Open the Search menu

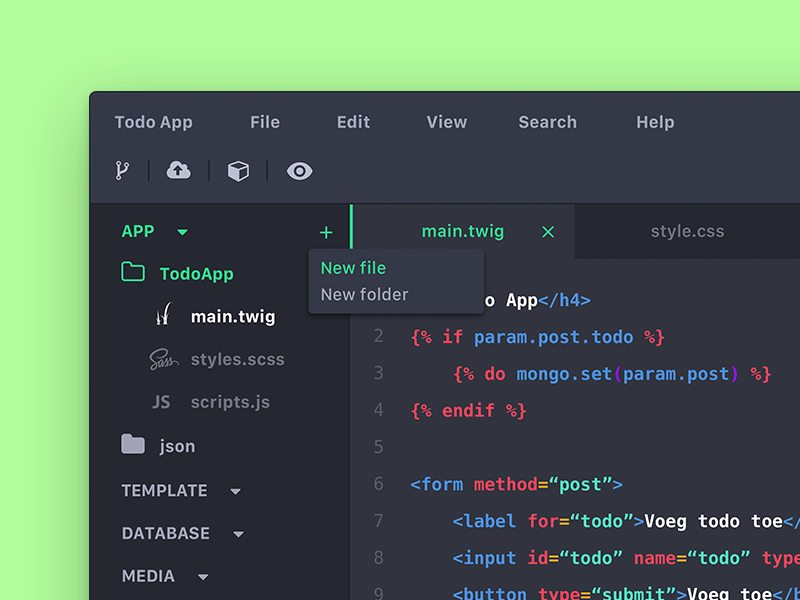pos(547,122)
